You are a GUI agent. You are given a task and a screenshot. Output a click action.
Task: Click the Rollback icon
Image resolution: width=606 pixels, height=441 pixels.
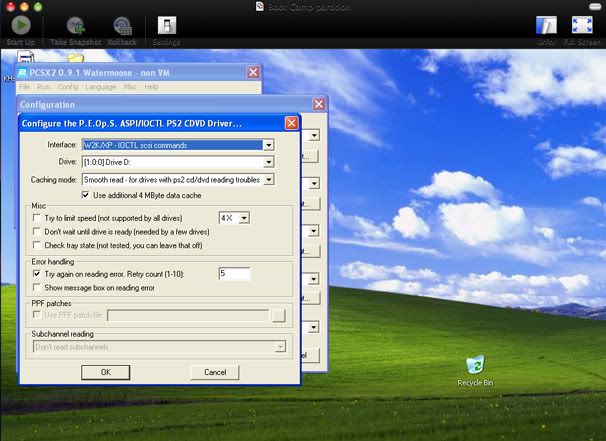122,26
